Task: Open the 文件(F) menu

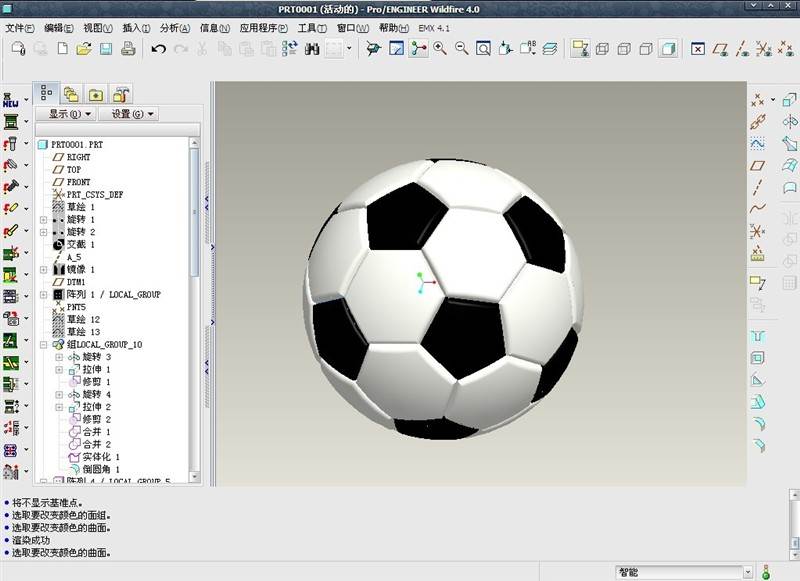Action: [x=20, y=28]
